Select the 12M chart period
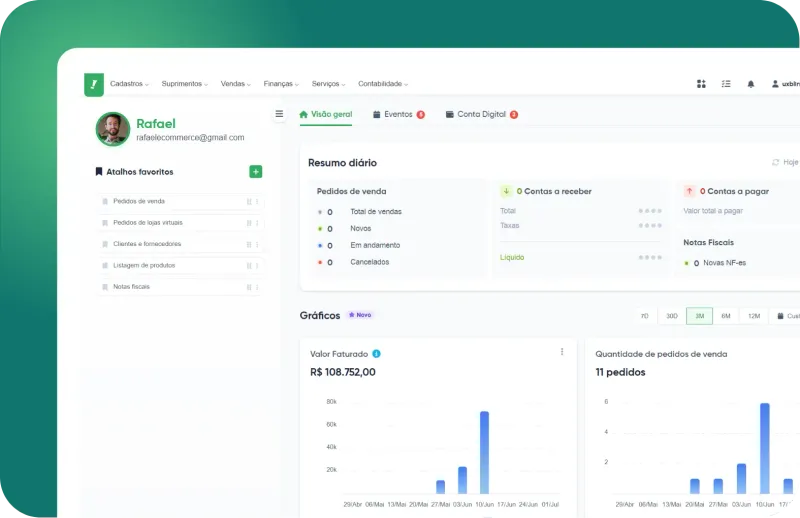 754,316
